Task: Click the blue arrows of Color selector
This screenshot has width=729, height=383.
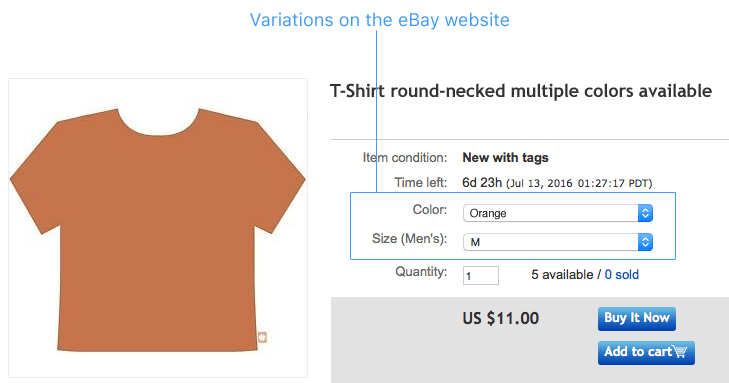Action: click(x=645, y=213)
